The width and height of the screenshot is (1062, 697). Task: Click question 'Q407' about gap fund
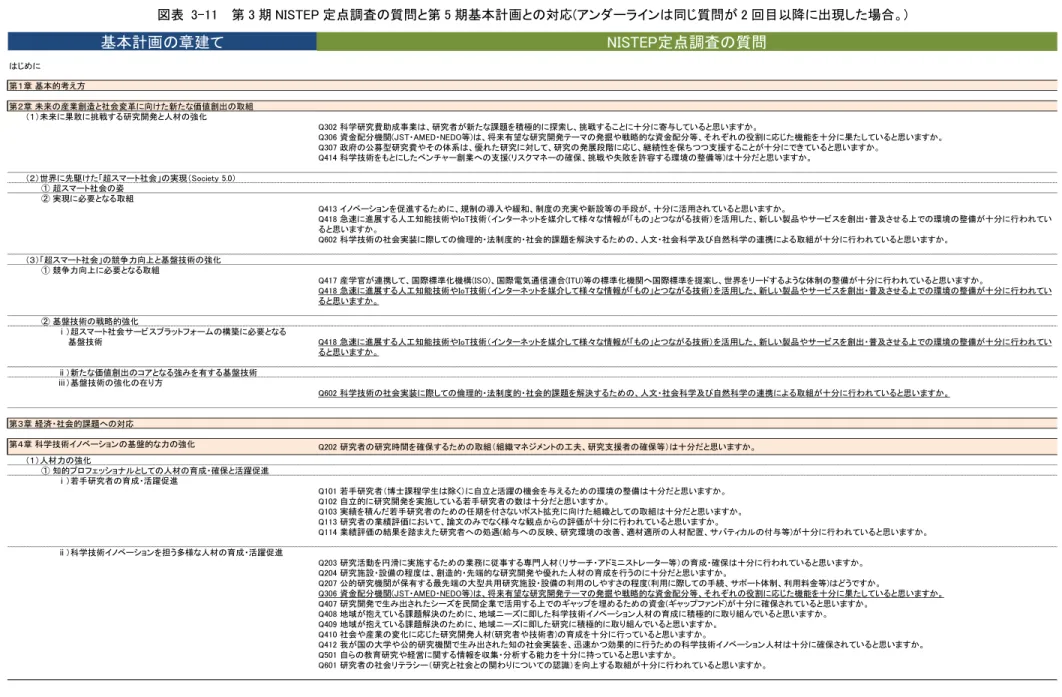click(593, 604)
